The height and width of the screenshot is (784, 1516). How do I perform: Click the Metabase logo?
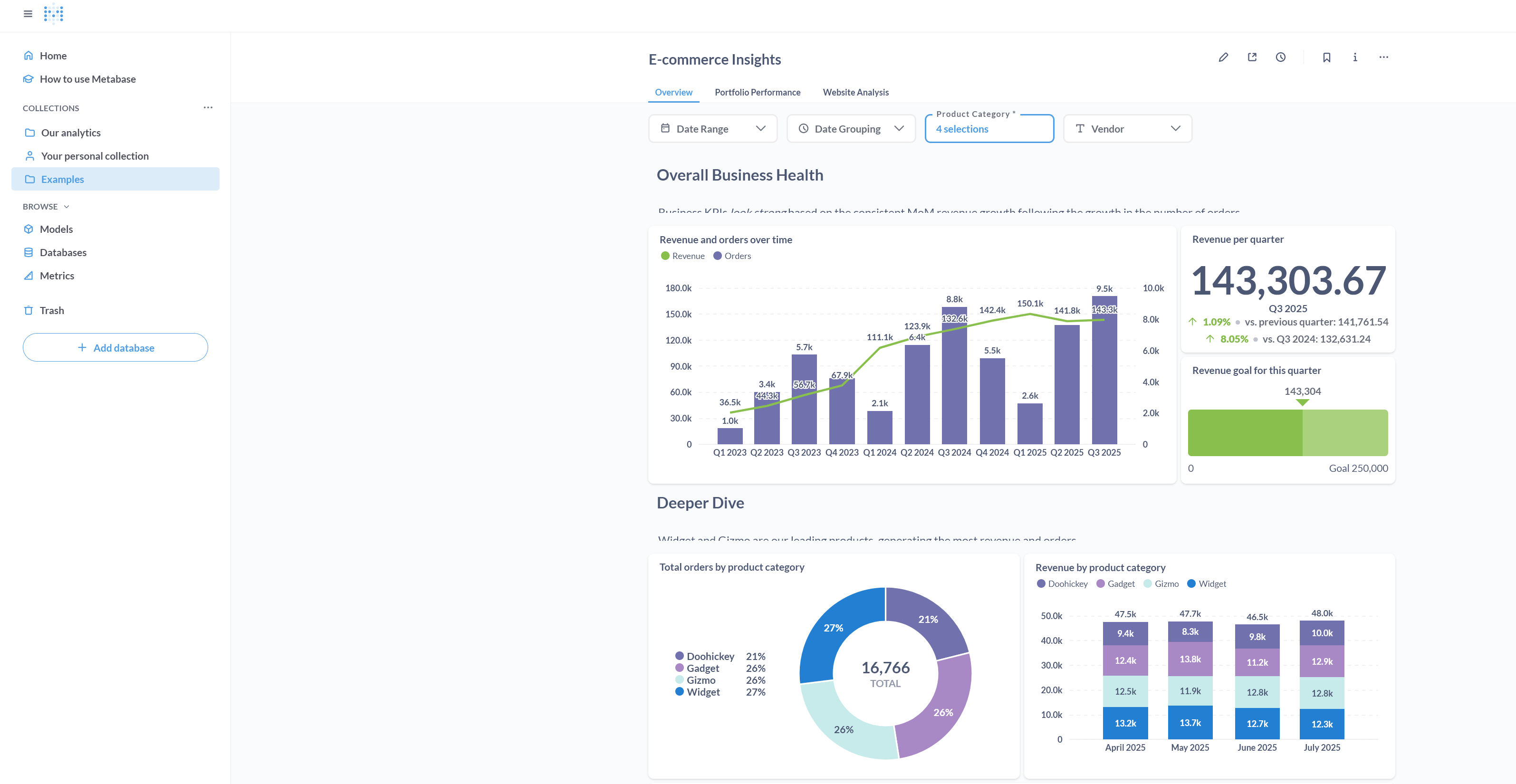tap(54, 13)
